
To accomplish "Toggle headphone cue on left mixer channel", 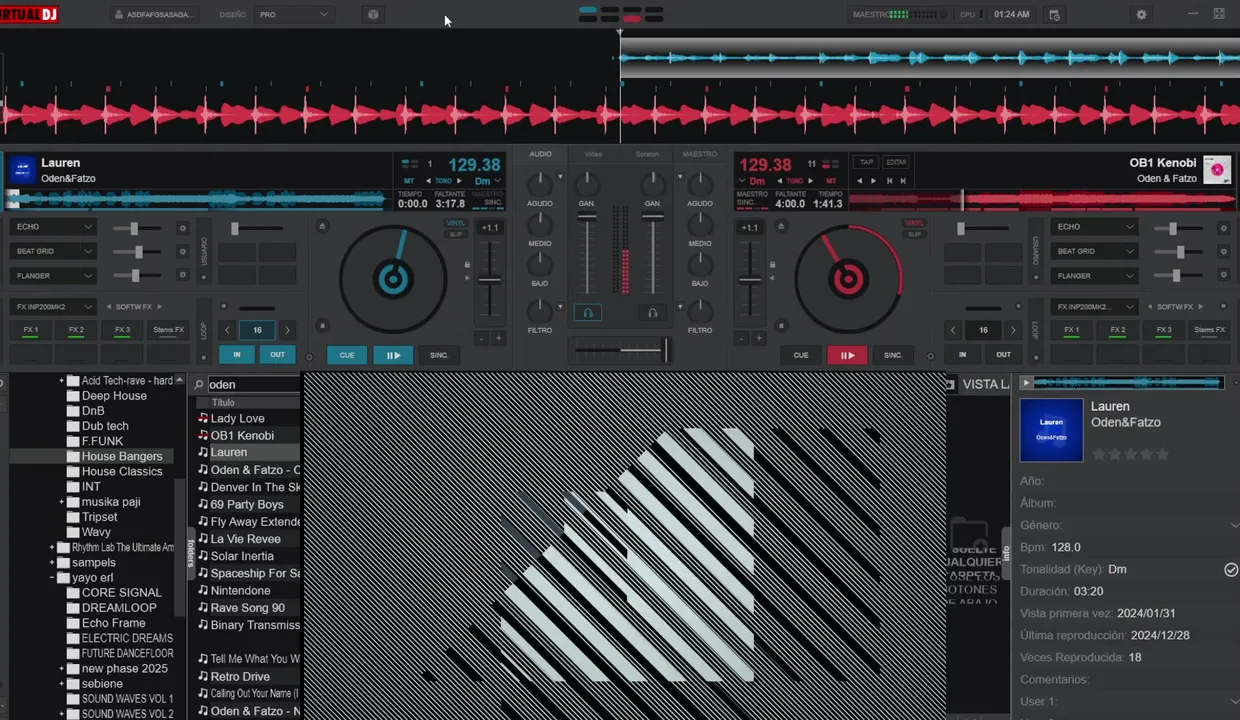I will coord(588,313).
